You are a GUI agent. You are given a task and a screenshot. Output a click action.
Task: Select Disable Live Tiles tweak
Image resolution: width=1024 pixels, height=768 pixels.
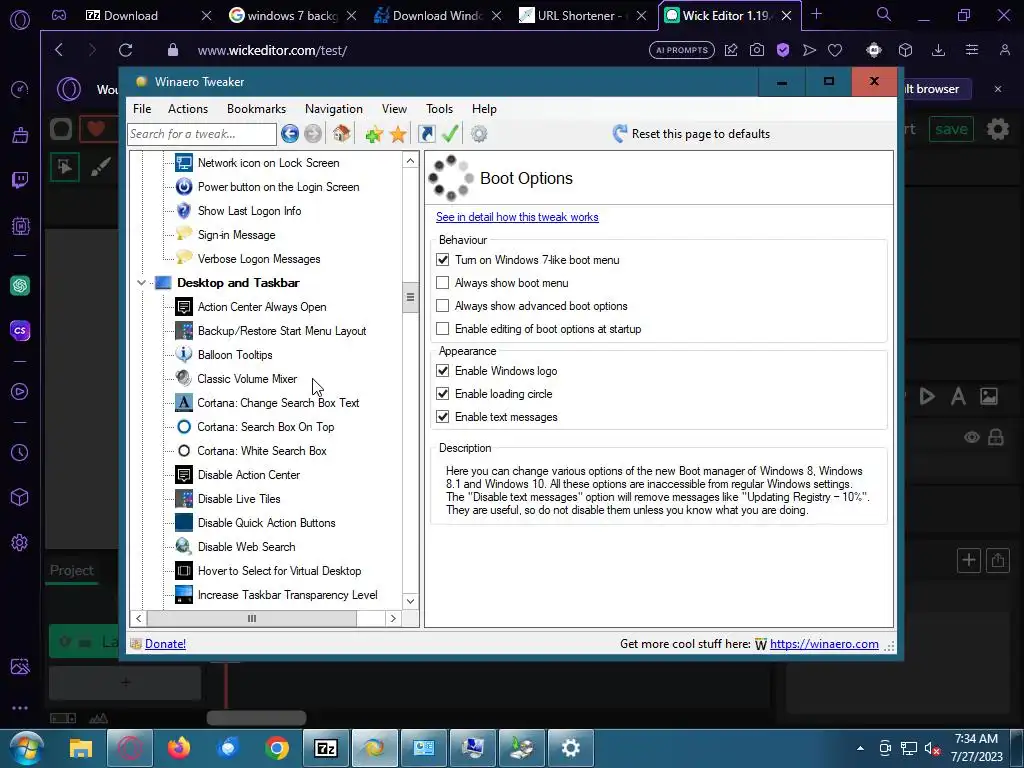pyautogui.click(x=239, y=499)
